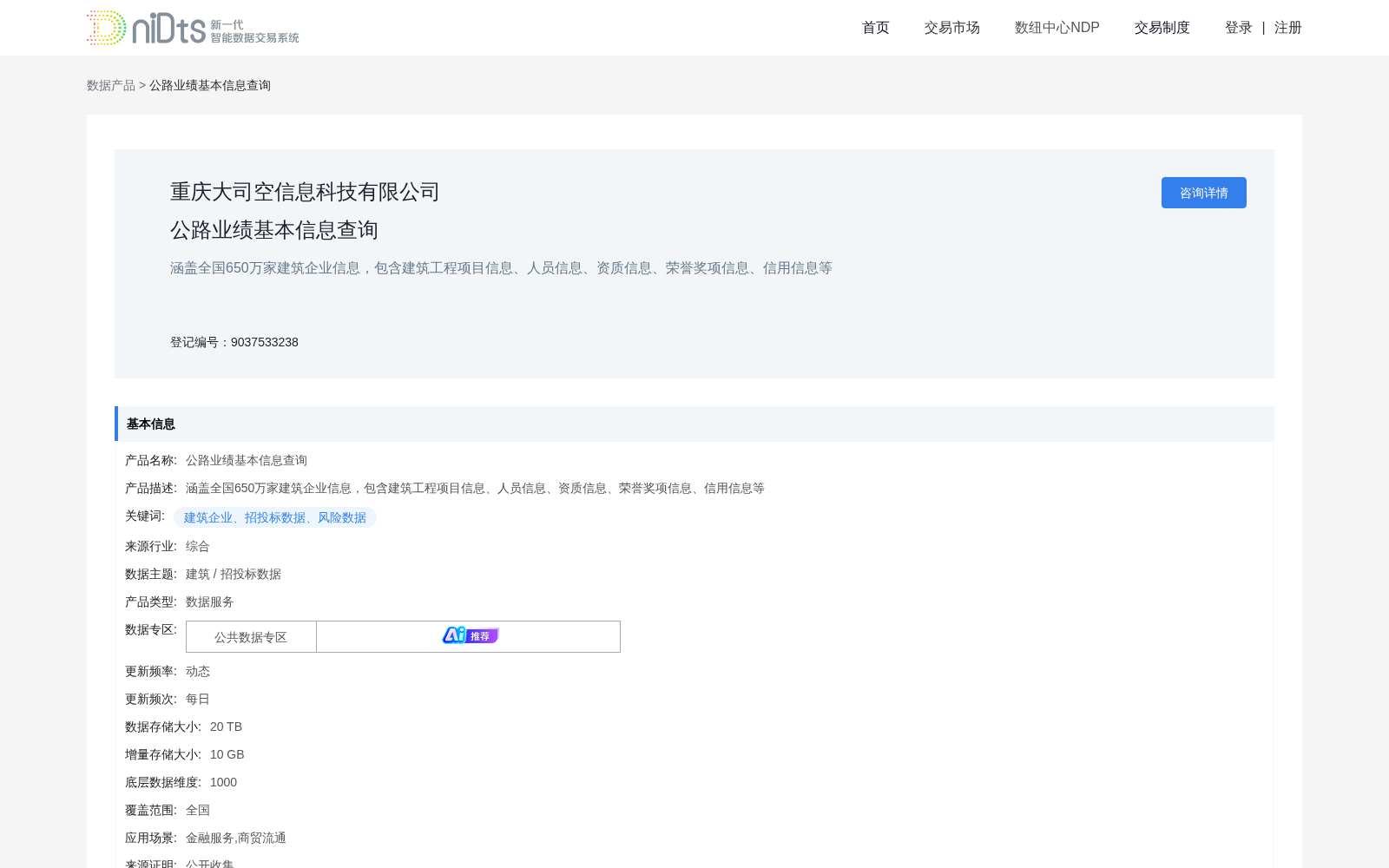Open the 首页 menu item
Viewport: 1389px width, 868px height.
(x=875, y=28)
